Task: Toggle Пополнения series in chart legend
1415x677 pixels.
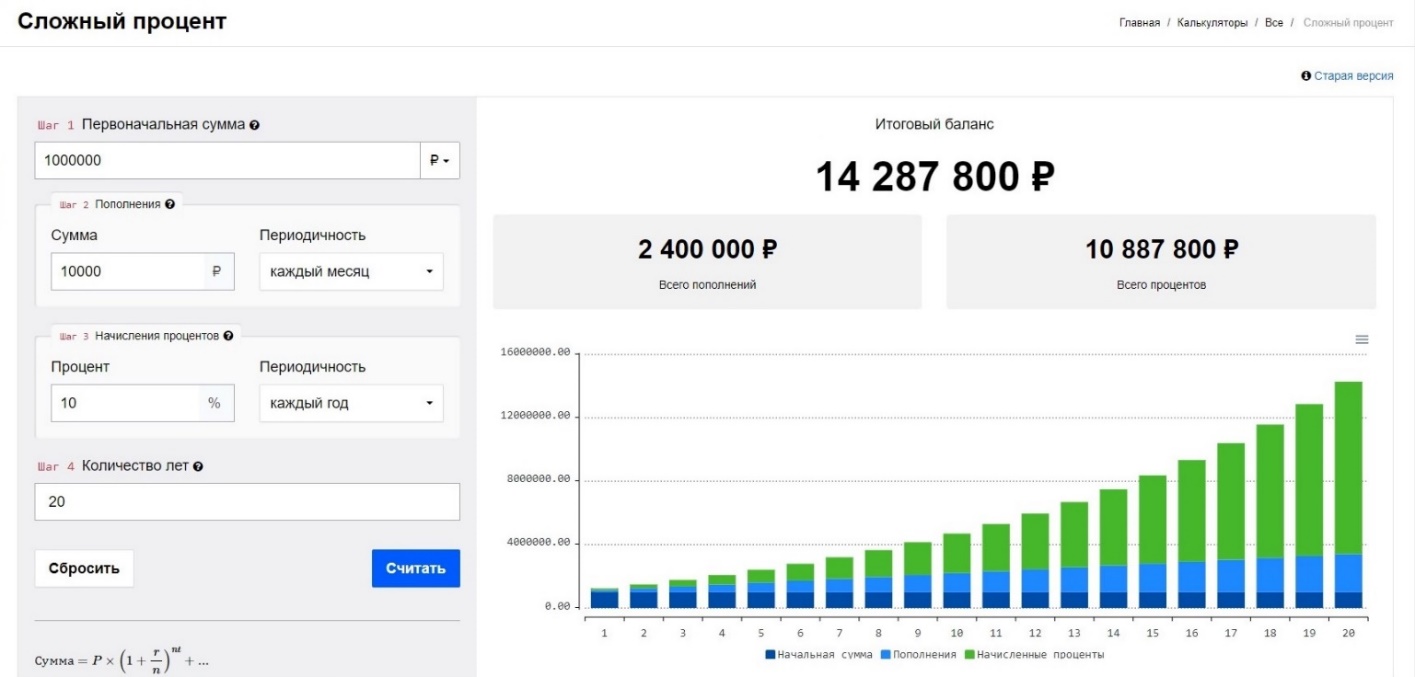Action: 917,655
